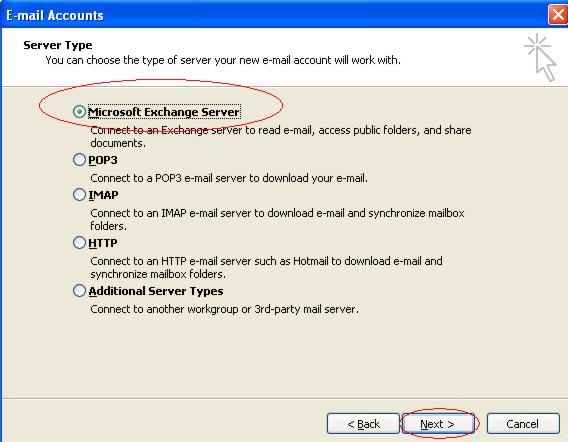Click the 'Connect to another workgroup' description
Viewport: 568px width, 442px height.
[x=225, y=309]
